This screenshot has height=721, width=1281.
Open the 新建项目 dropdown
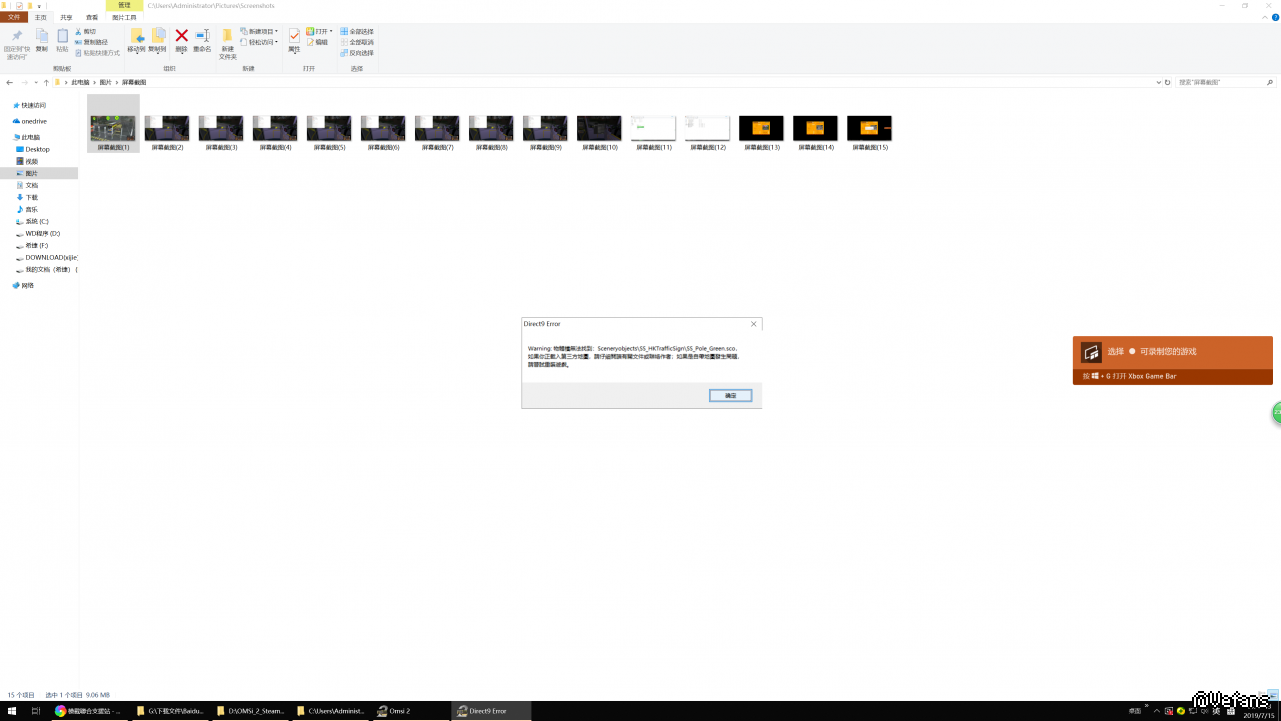(x=259, y=31)
